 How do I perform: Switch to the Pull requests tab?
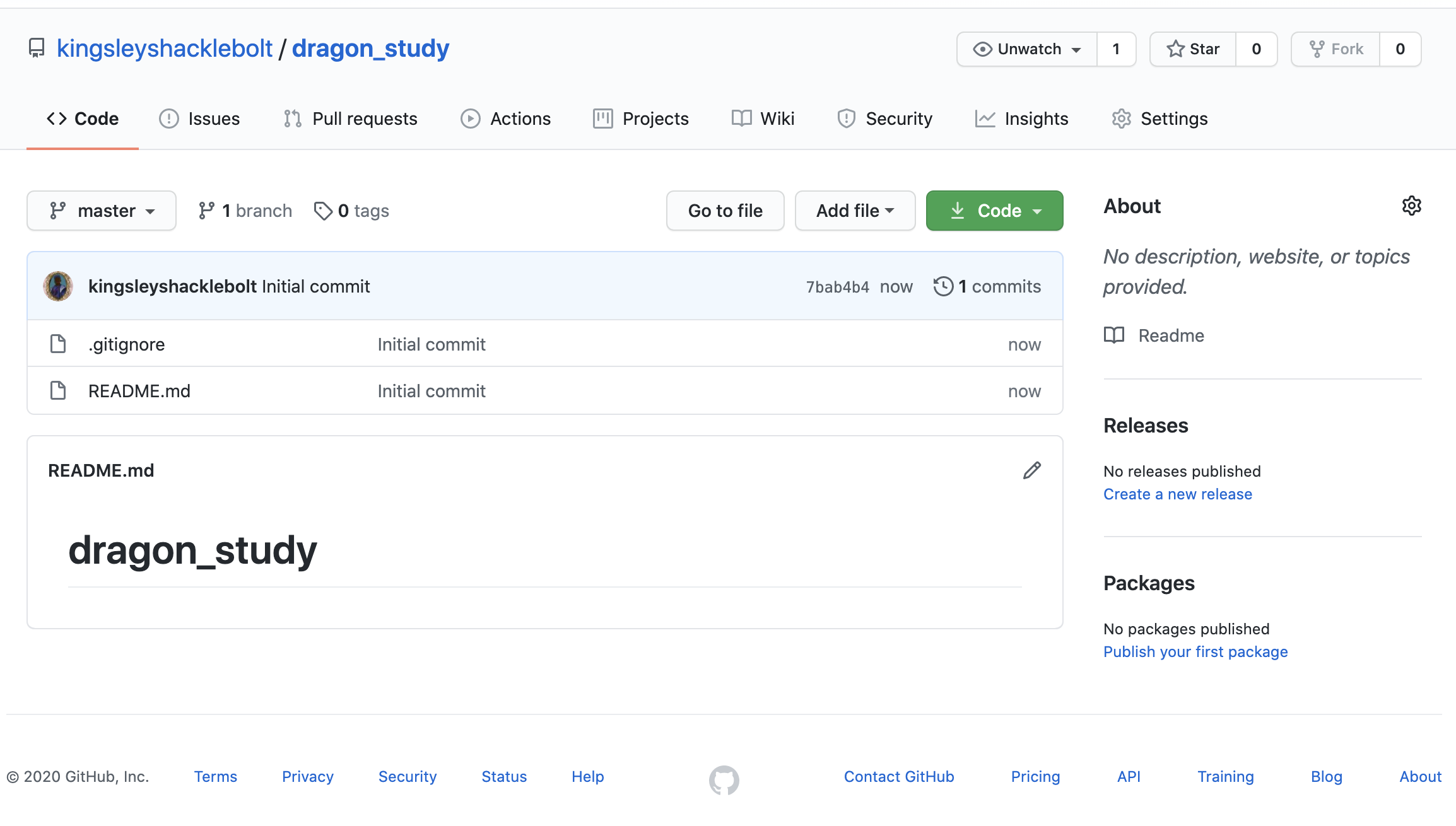(350, 119)
